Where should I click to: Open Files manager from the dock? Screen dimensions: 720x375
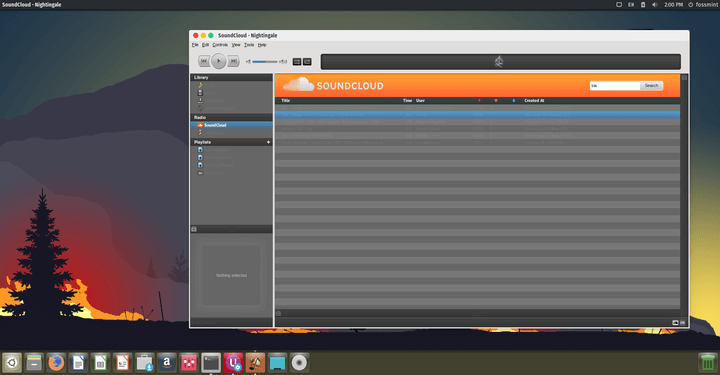coord(34,363)
